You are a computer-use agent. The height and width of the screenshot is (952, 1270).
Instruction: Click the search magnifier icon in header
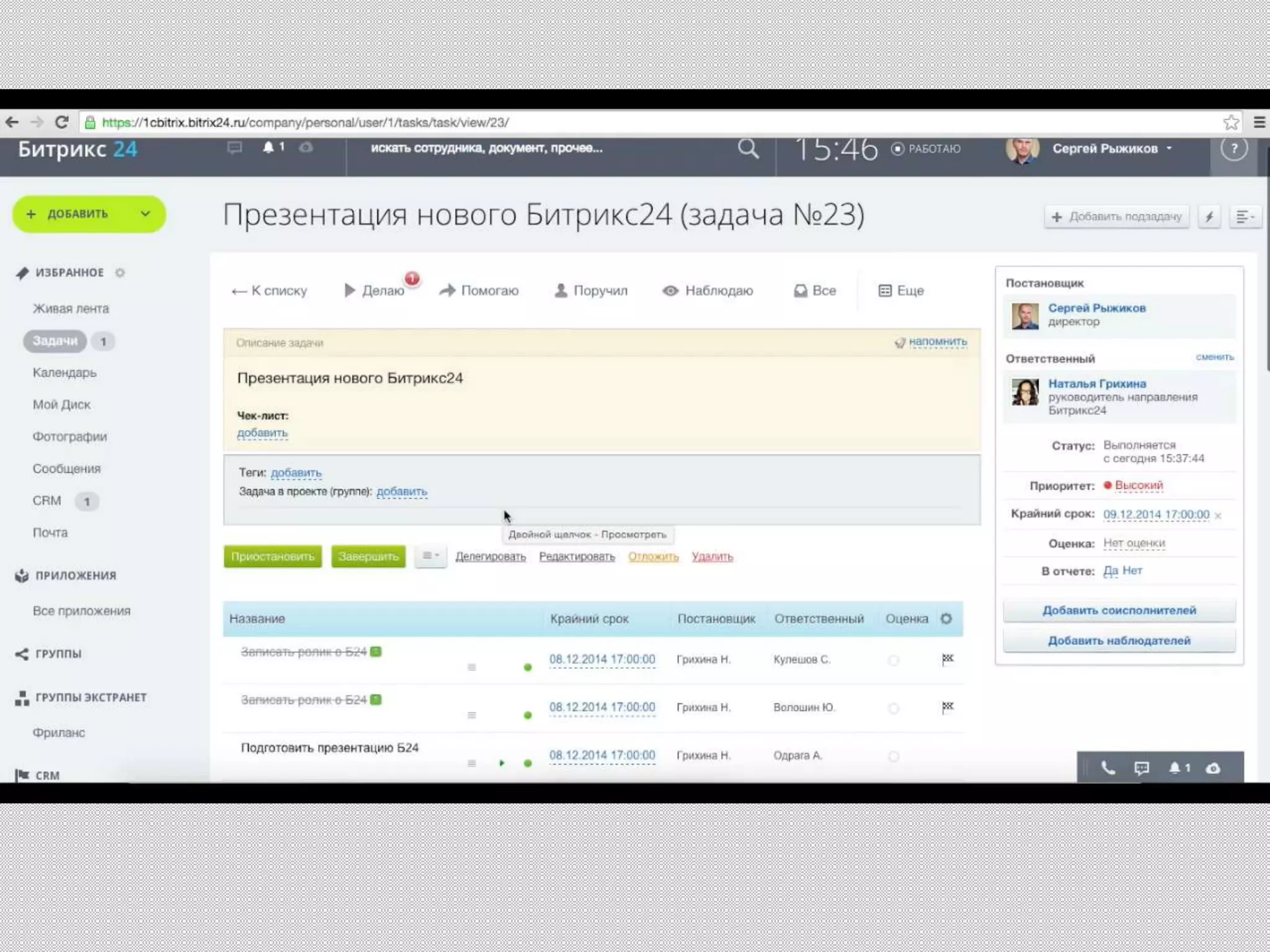point(748,149)
